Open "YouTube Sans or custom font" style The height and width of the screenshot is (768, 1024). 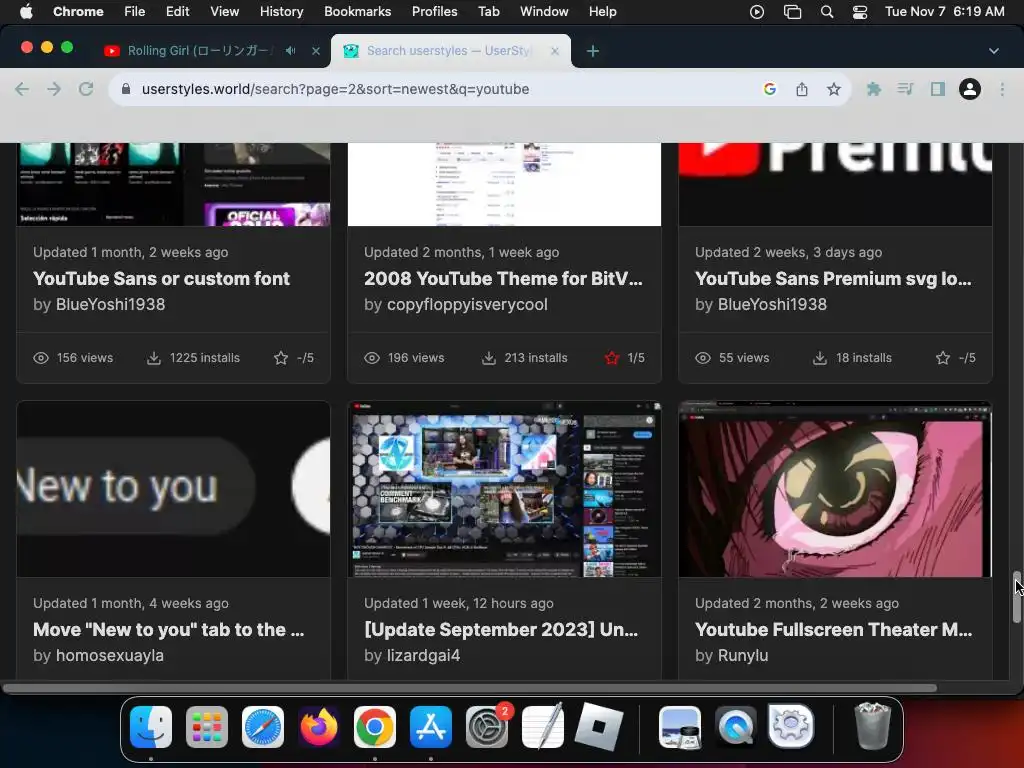[161, 279]
